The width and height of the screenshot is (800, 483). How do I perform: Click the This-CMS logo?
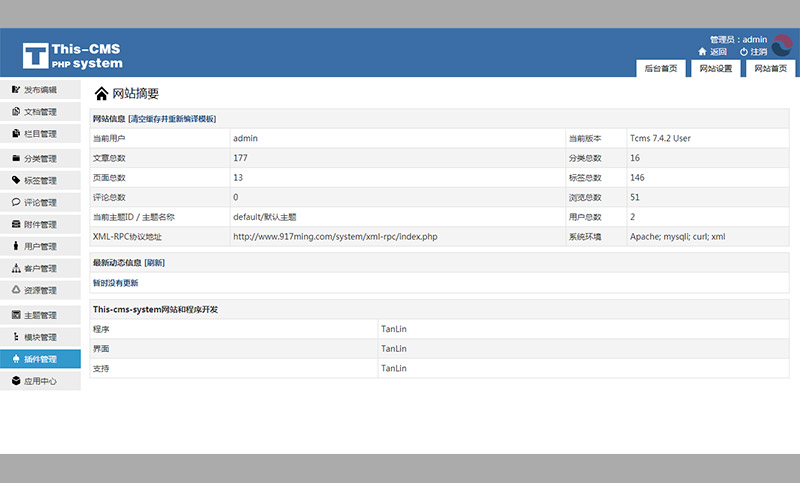click(x=72, y=56)
